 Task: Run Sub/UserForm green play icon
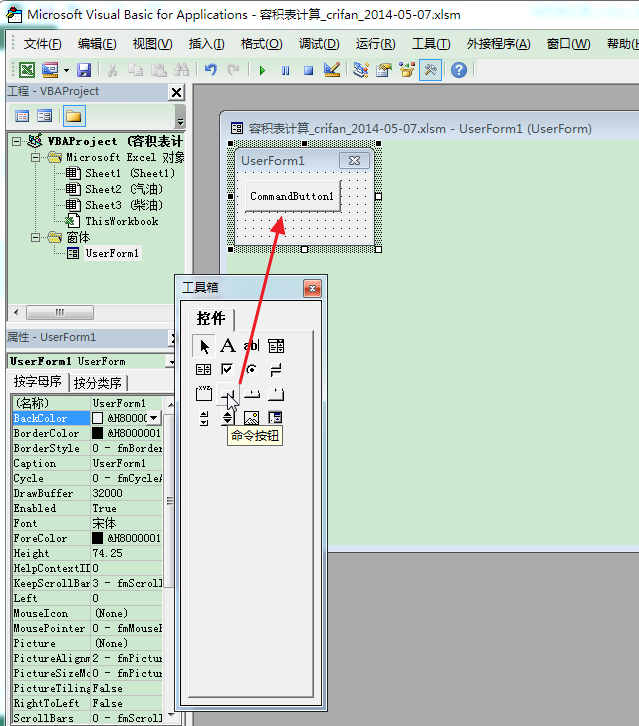pyautogui.click(x=262, y=70)
